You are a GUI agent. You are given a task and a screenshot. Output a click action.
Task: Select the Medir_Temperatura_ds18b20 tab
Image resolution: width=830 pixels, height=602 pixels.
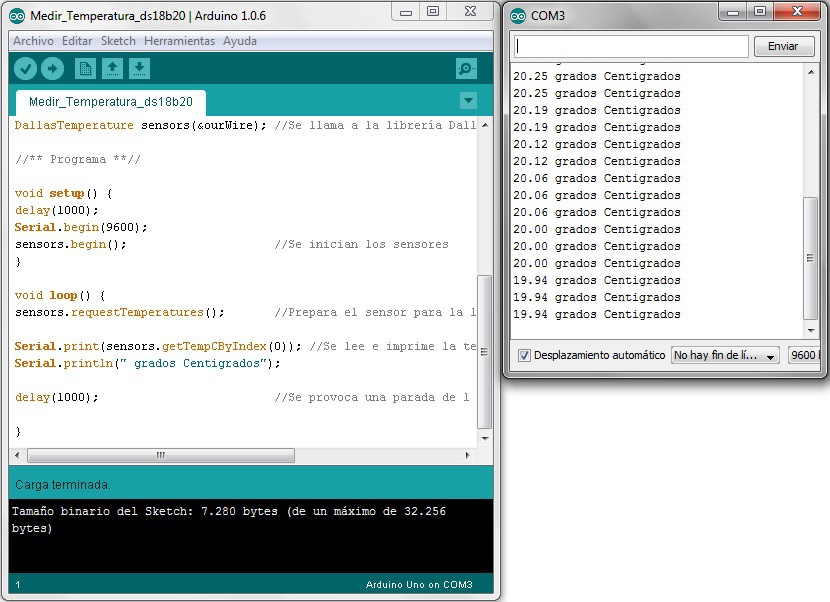[111, 102]
